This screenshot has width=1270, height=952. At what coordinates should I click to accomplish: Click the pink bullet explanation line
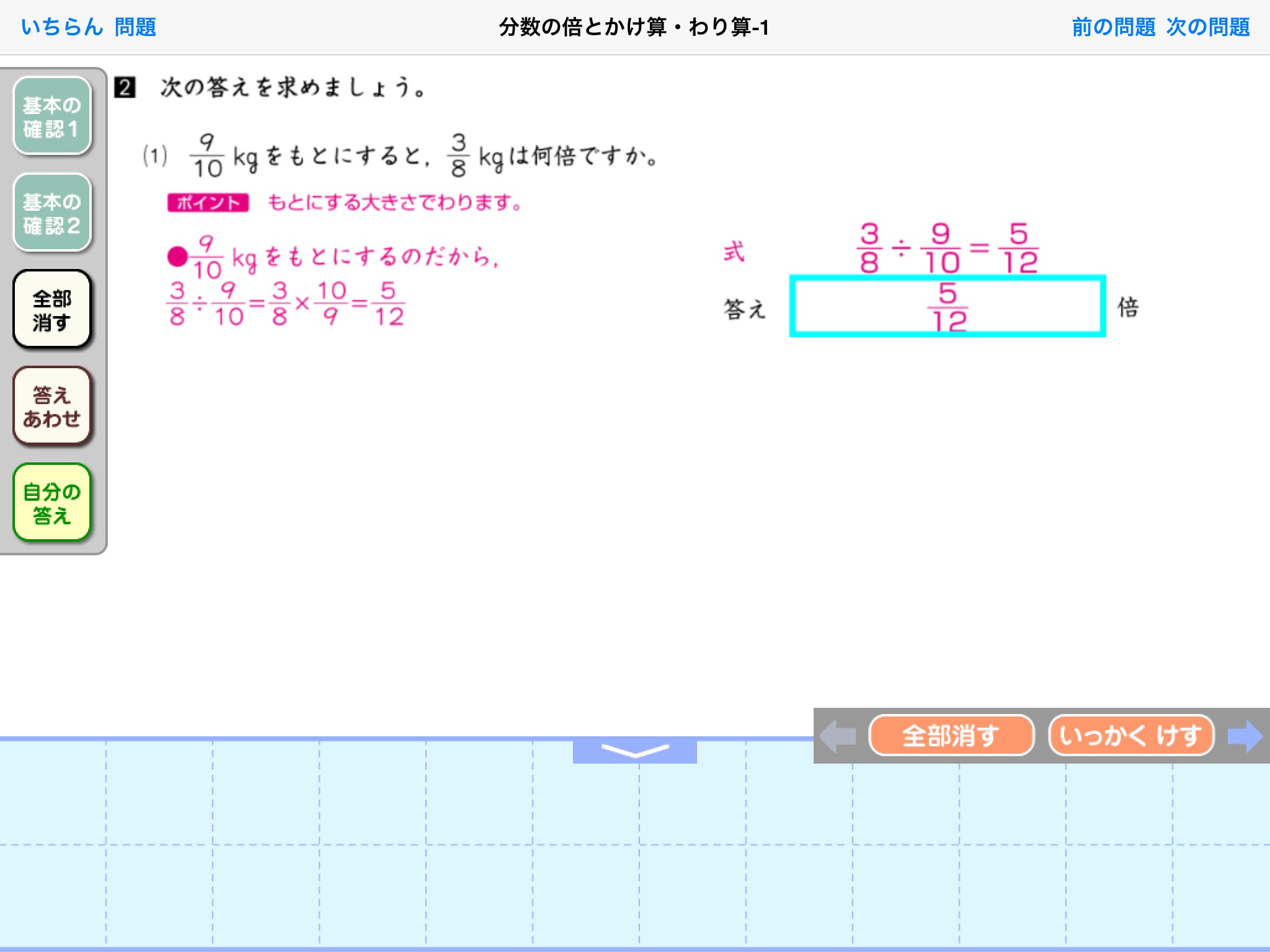pos(333,257)
